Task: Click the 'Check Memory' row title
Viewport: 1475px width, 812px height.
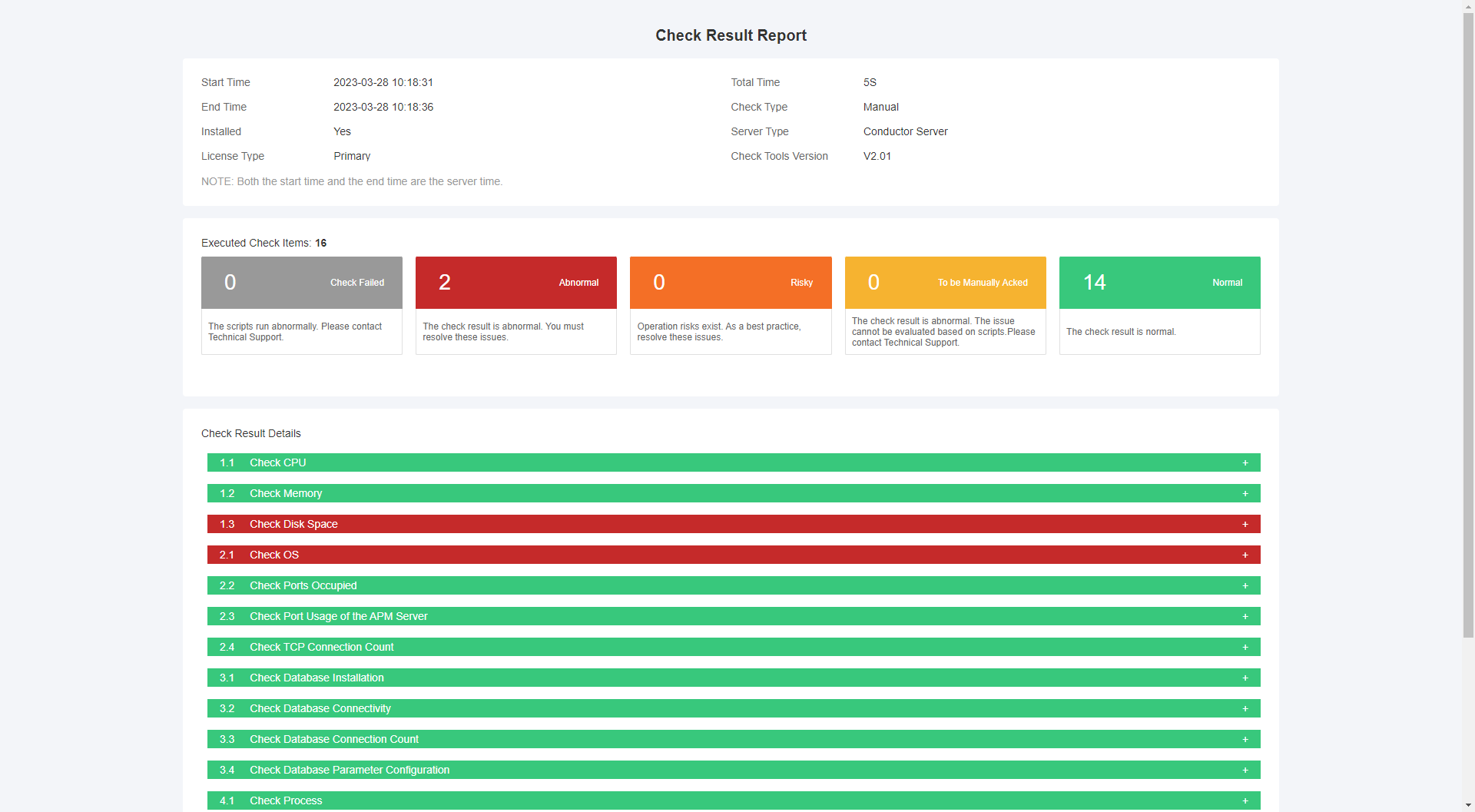Action: [286, 493]
